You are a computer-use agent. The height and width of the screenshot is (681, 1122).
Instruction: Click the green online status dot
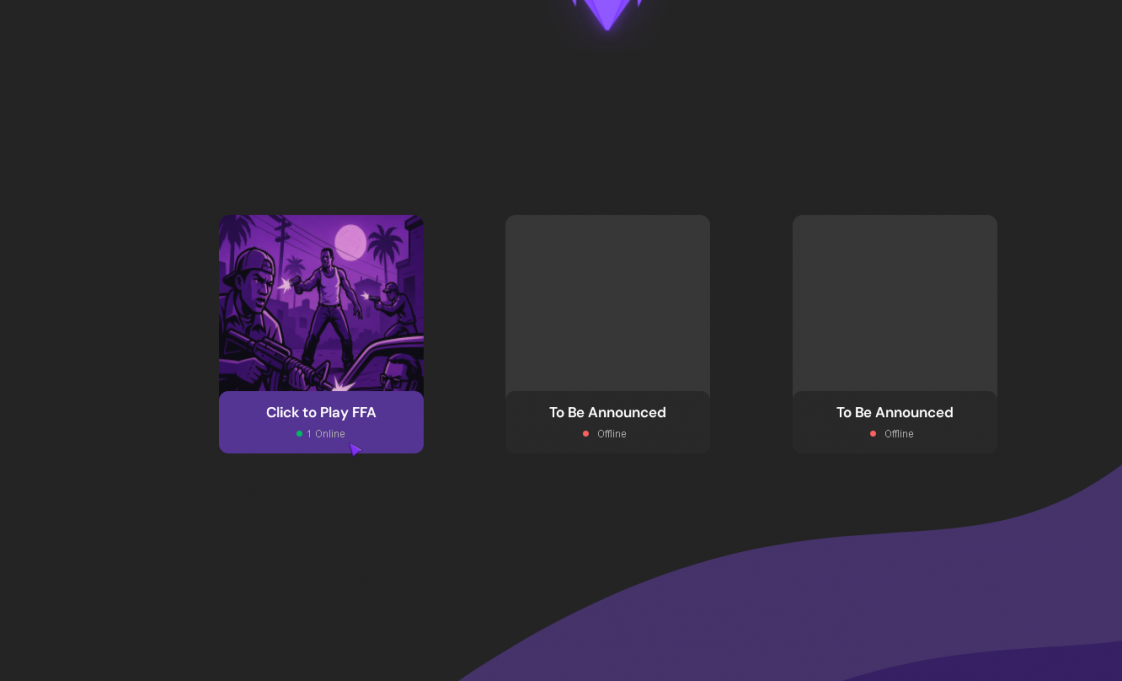[x=299, y=434]
